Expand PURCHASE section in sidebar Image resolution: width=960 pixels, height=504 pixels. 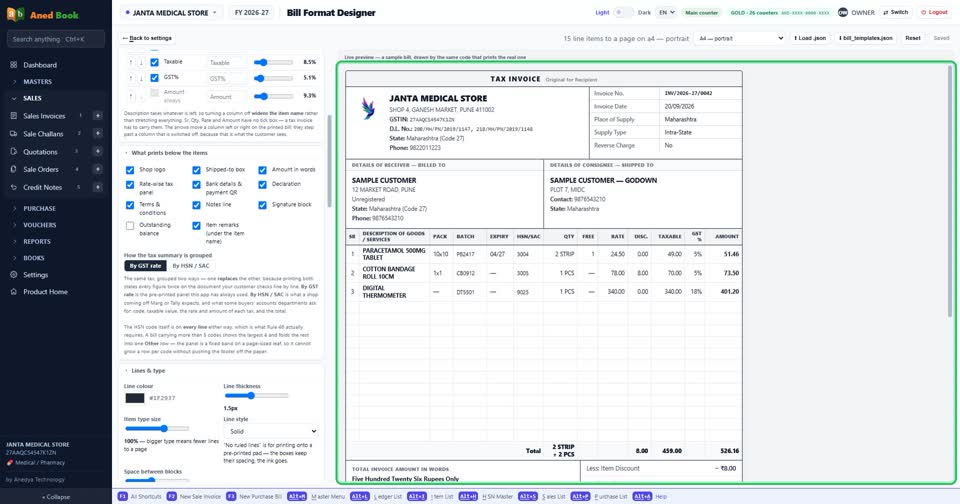[39, 208]
